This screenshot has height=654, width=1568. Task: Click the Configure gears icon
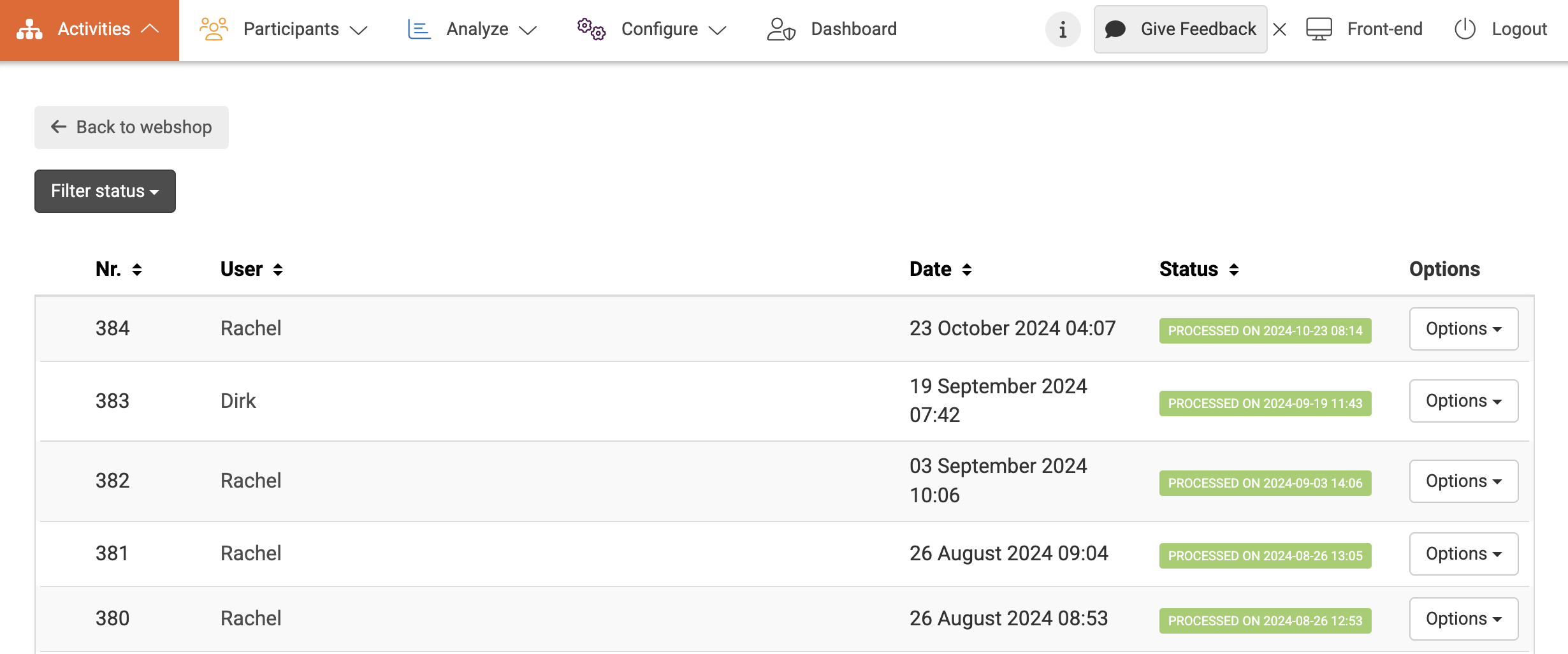click(591, 29)
